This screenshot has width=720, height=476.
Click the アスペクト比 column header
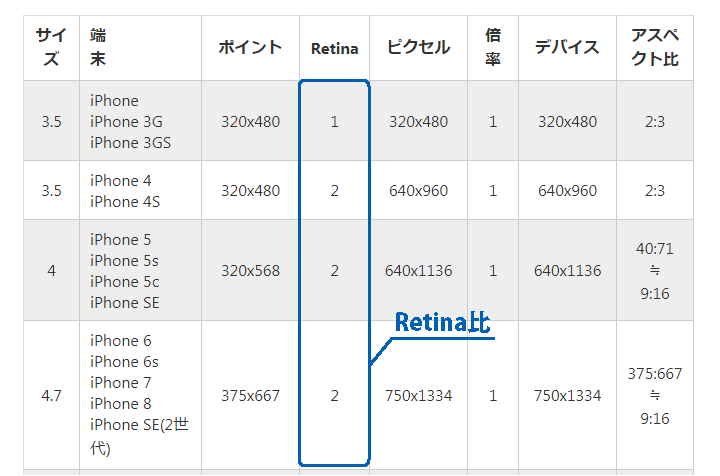coord(655,47)
